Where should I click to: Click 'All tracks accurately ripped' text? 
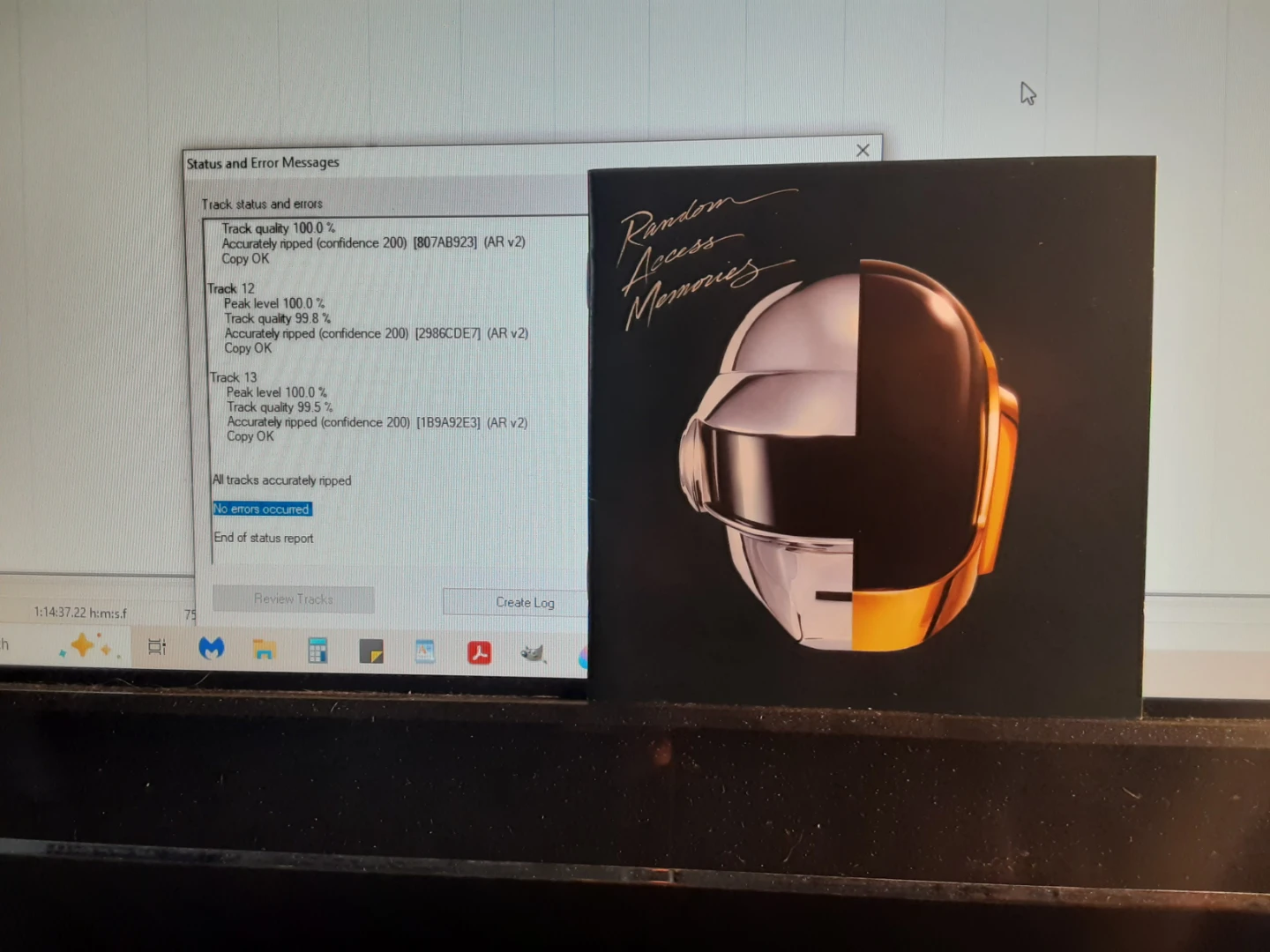282,480
